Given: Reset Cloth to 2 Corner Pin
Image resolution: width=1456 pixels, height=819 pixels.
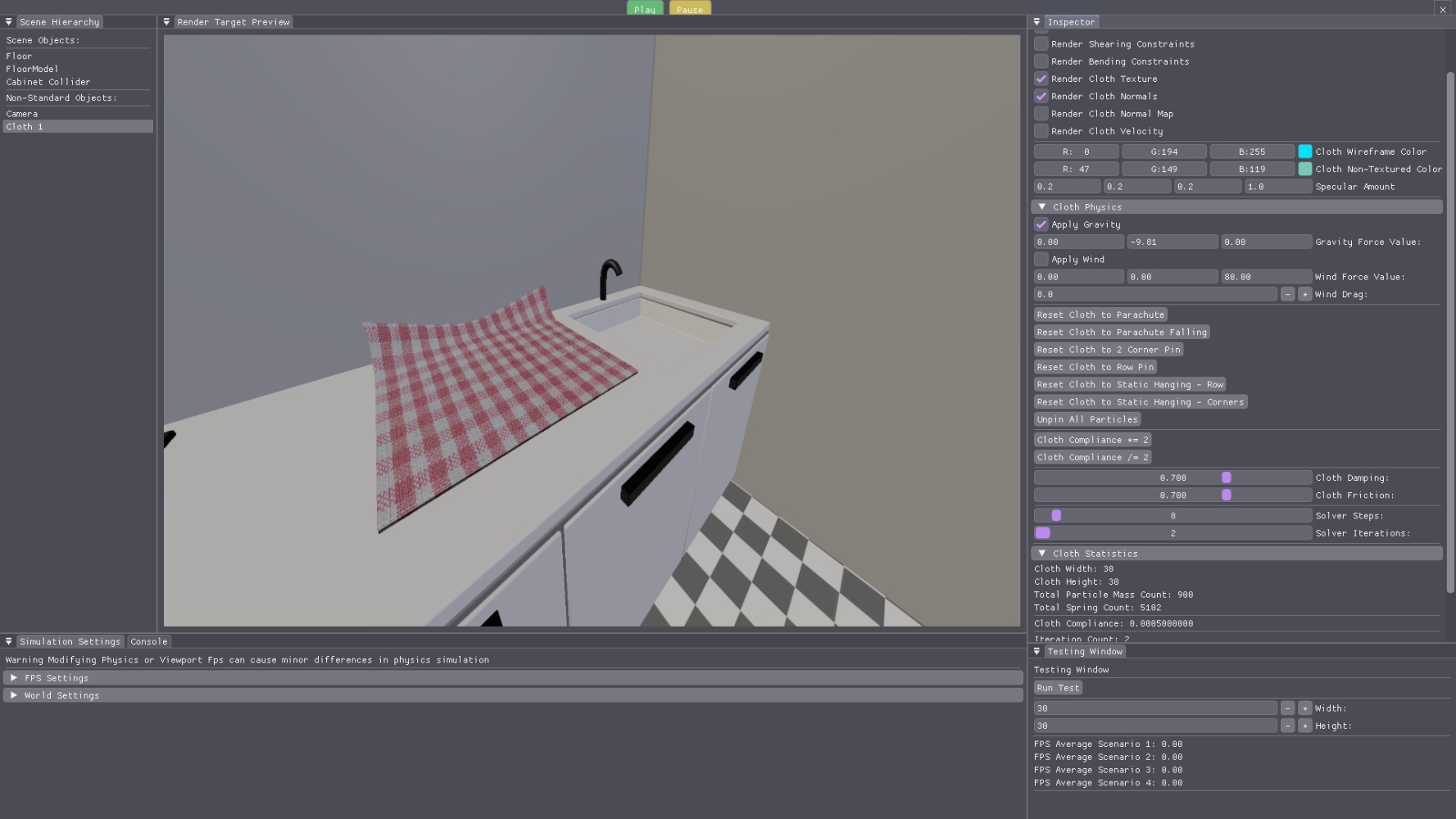Looking at the screenshot, I should coord(1109,350).
